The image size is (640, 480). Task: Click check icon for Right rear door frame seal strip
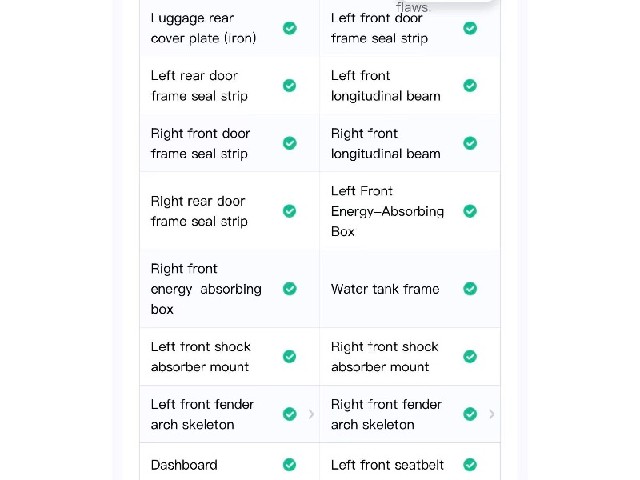point(289,211)
